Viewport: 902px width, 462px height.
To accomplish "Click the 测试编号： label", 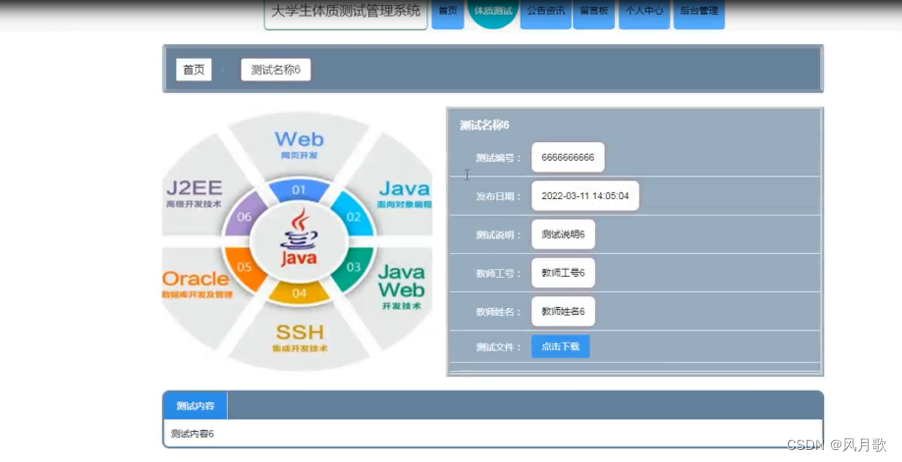I will point(498,158).
